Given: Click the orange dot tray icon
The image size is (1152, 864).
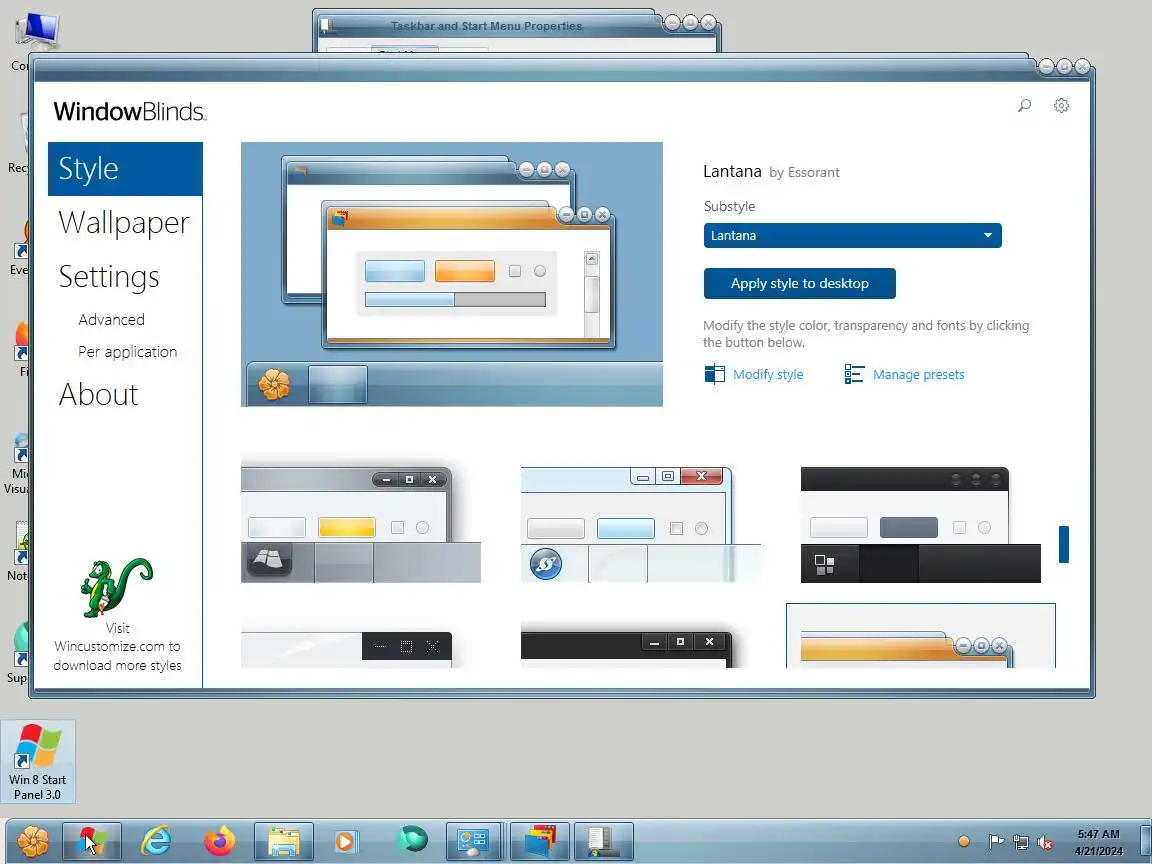Looking at the screenshot, I should pyautogui.click(x=964, y=841).
